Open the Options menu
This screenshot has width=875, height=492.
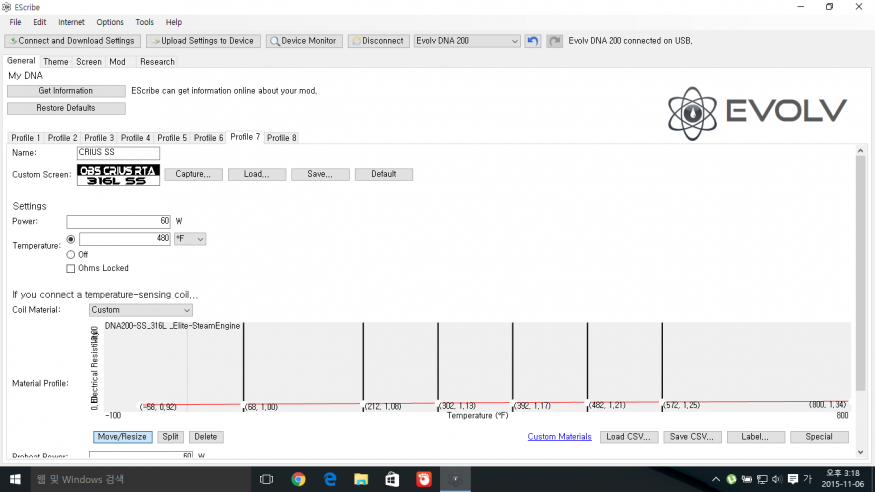[110, 22]
